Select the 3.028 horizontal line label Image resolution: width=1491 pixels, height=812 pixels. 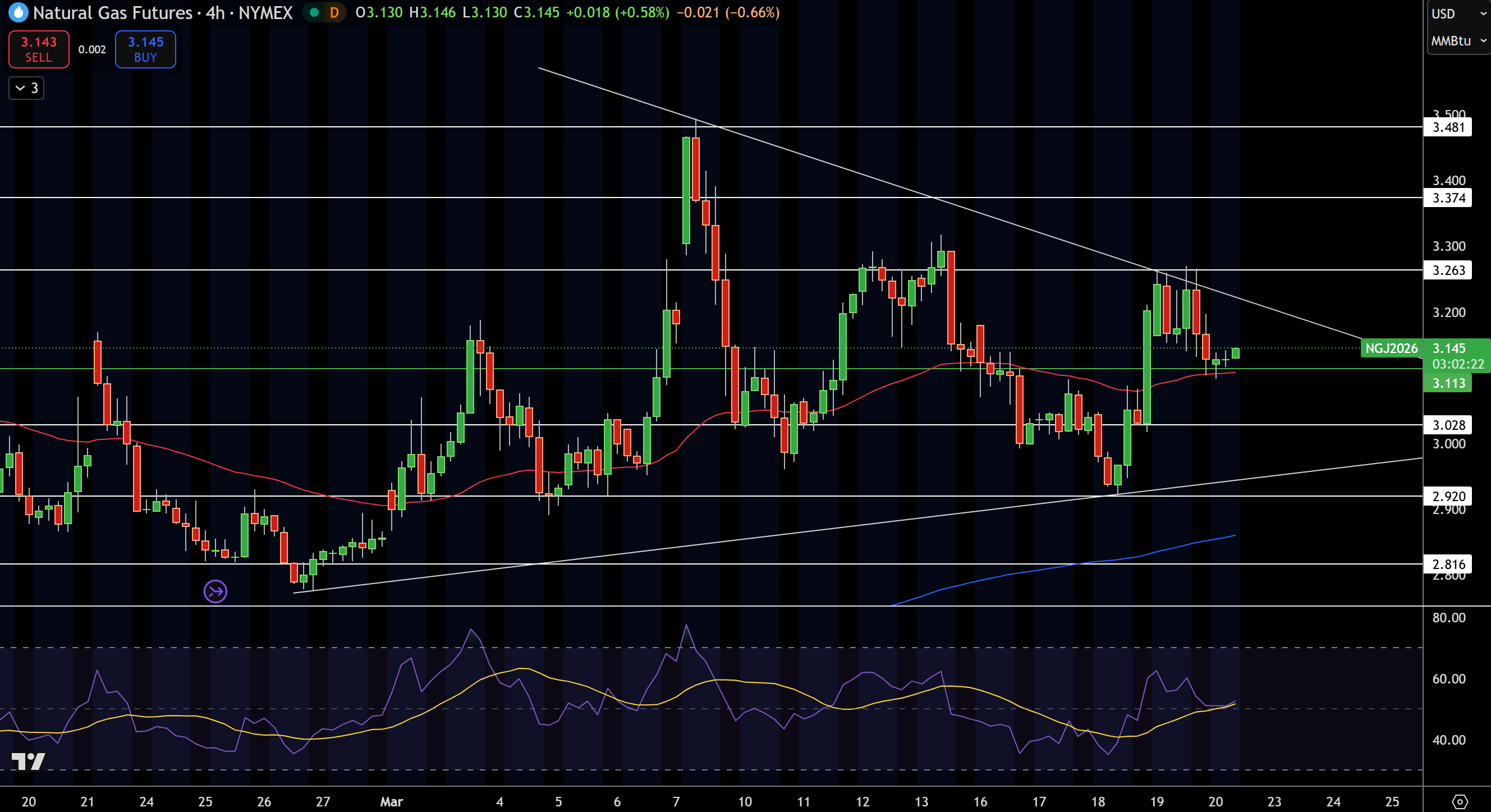(x=1448, y=425)
